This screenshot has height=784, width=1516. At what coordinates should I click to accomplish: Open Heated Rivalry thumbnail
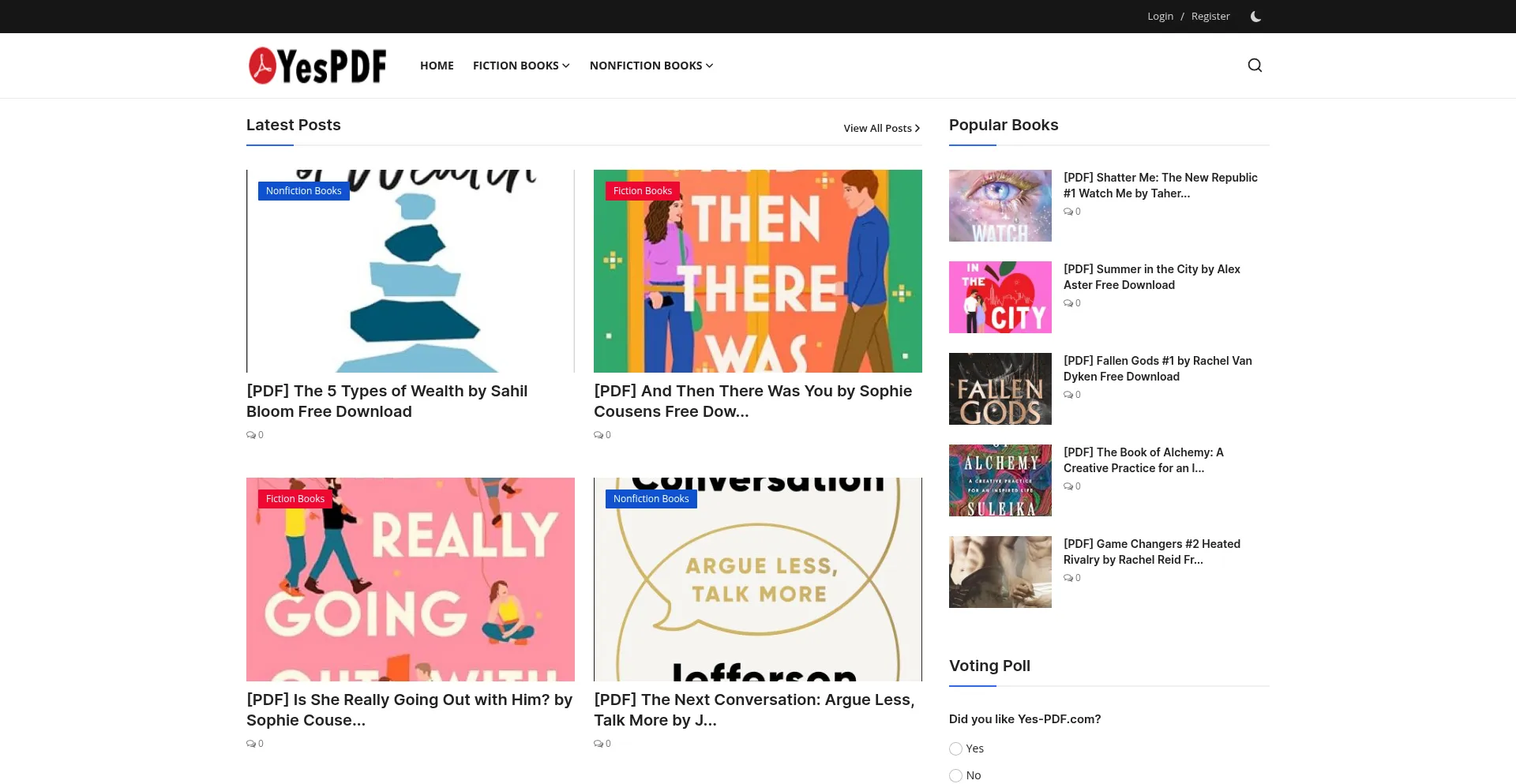tap(1000, 572)
